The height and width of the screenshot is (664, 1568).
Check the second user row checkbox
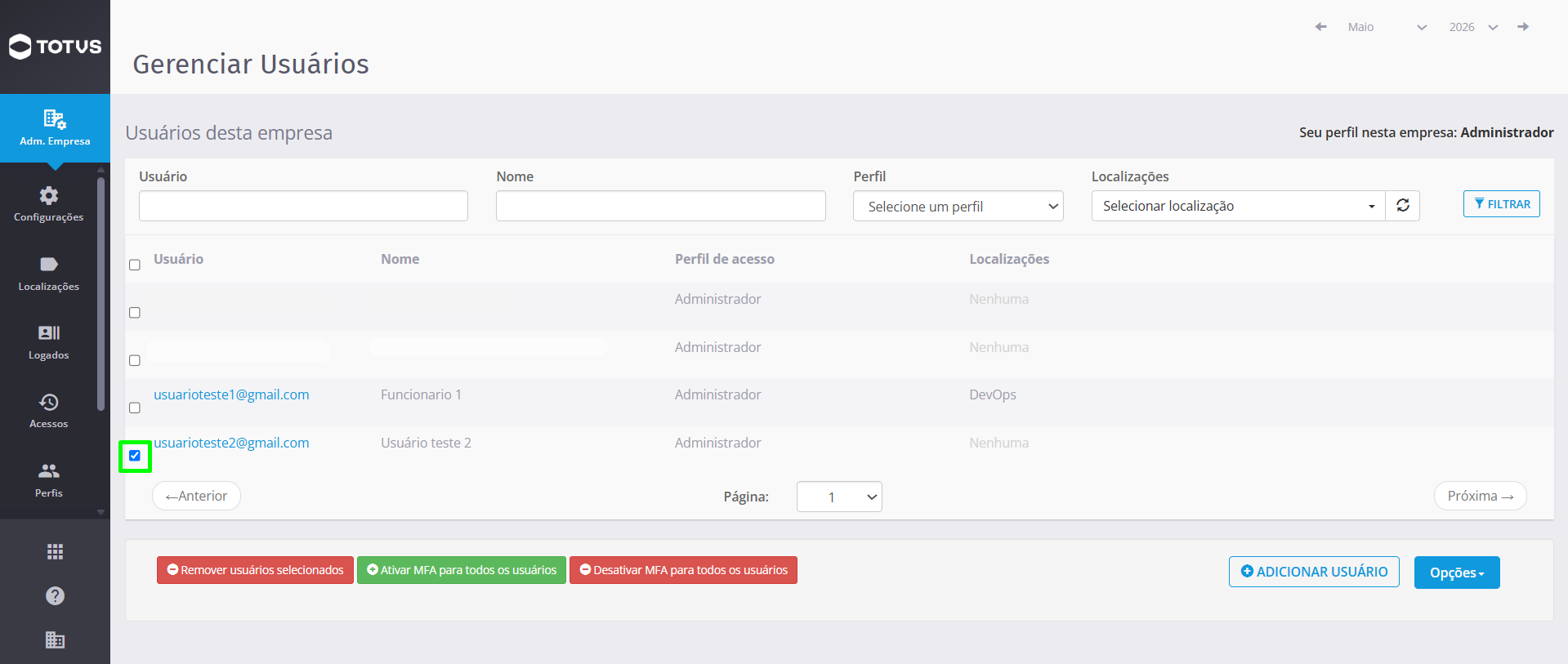[135, 360]
